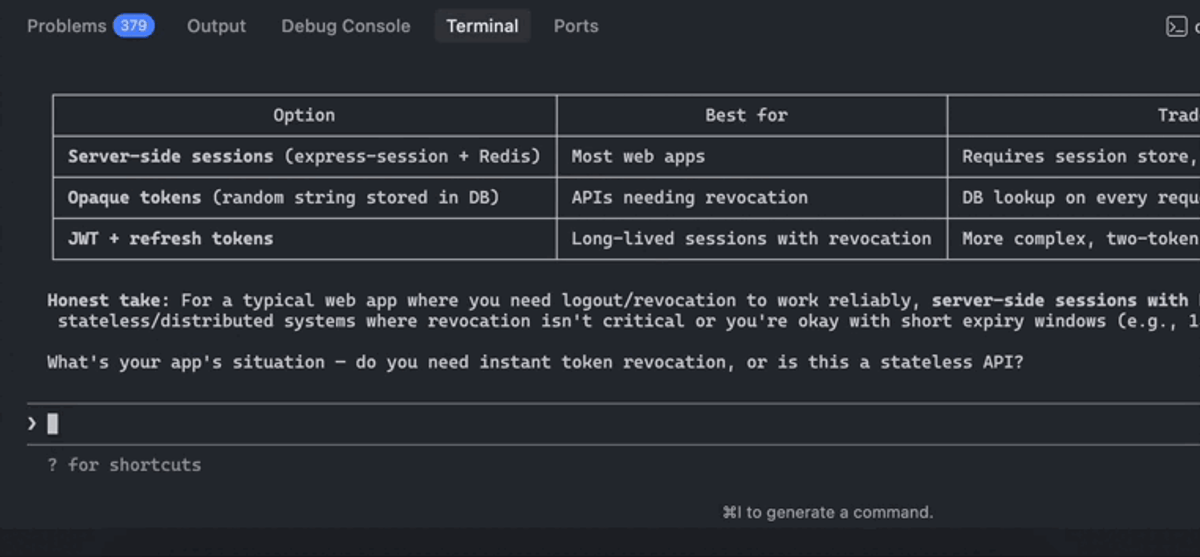This screenshot has height=557, width=1200.
Task: Click the 379 problems count badge
Action: [134, 26]
